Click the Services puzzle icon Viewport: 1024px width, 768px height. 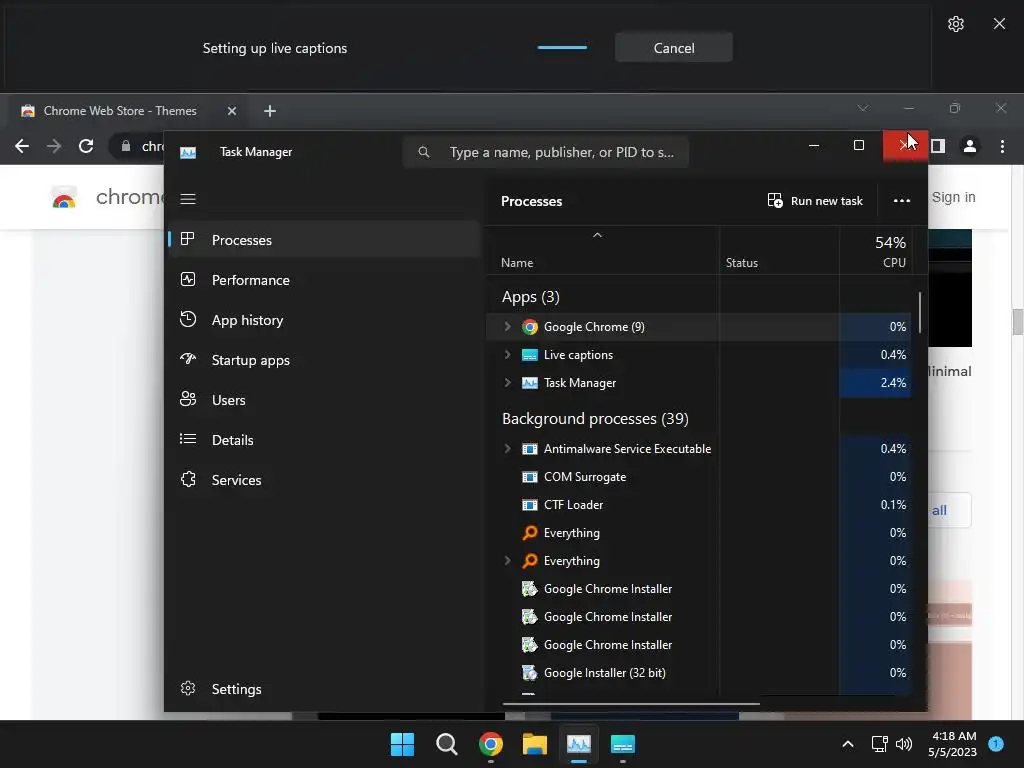[x=188, y=479]
